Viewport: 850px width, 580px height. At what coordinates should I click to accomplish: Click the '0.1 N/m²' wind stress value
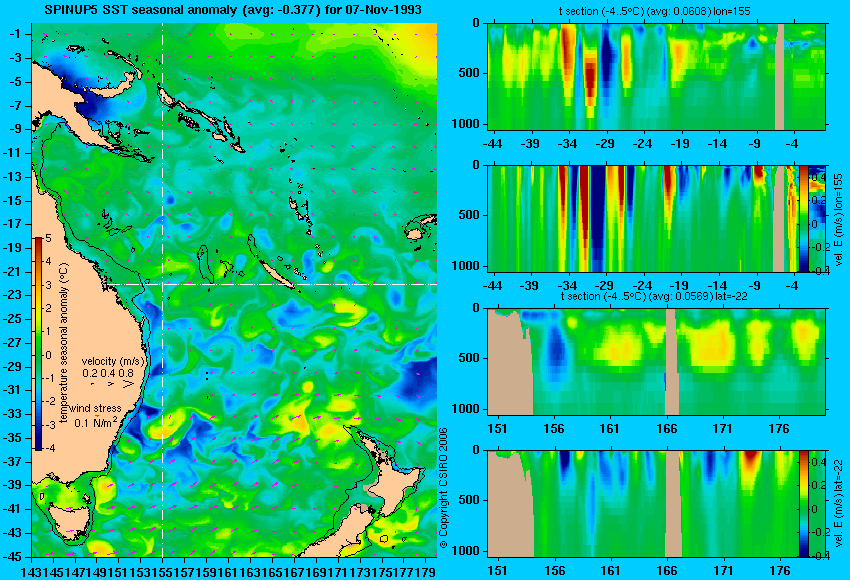click(x=96, y=422)
